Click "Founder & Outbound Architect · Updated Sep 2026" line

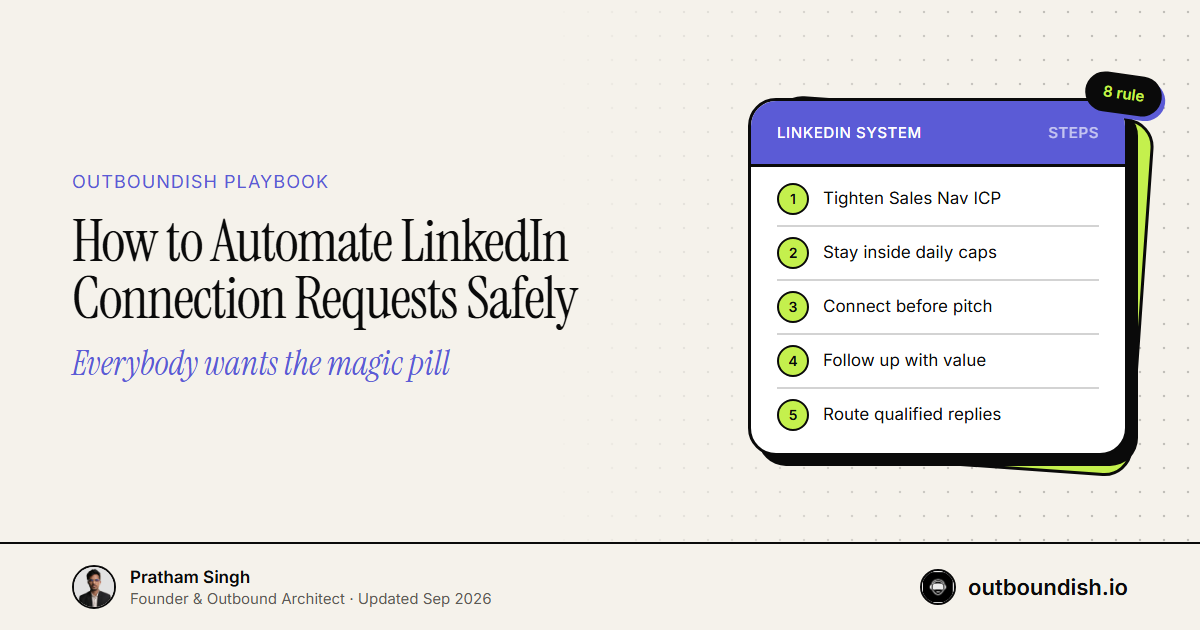(x=310, y=599)
